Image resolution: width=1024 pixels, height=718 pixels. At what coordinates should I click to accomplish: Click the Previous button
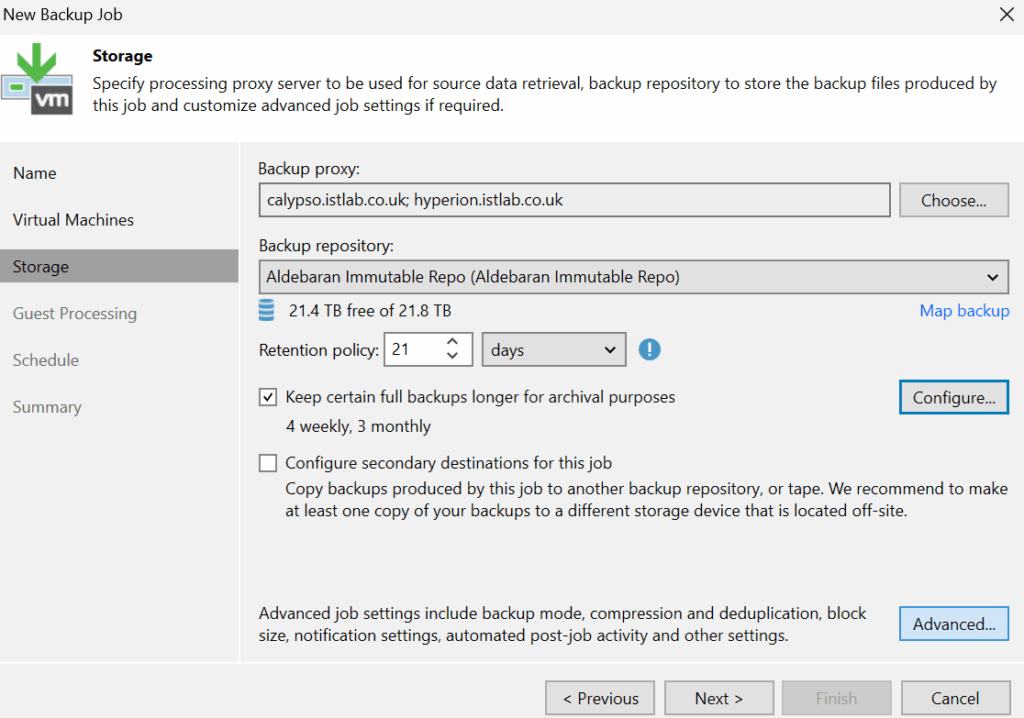pos(600,698)
